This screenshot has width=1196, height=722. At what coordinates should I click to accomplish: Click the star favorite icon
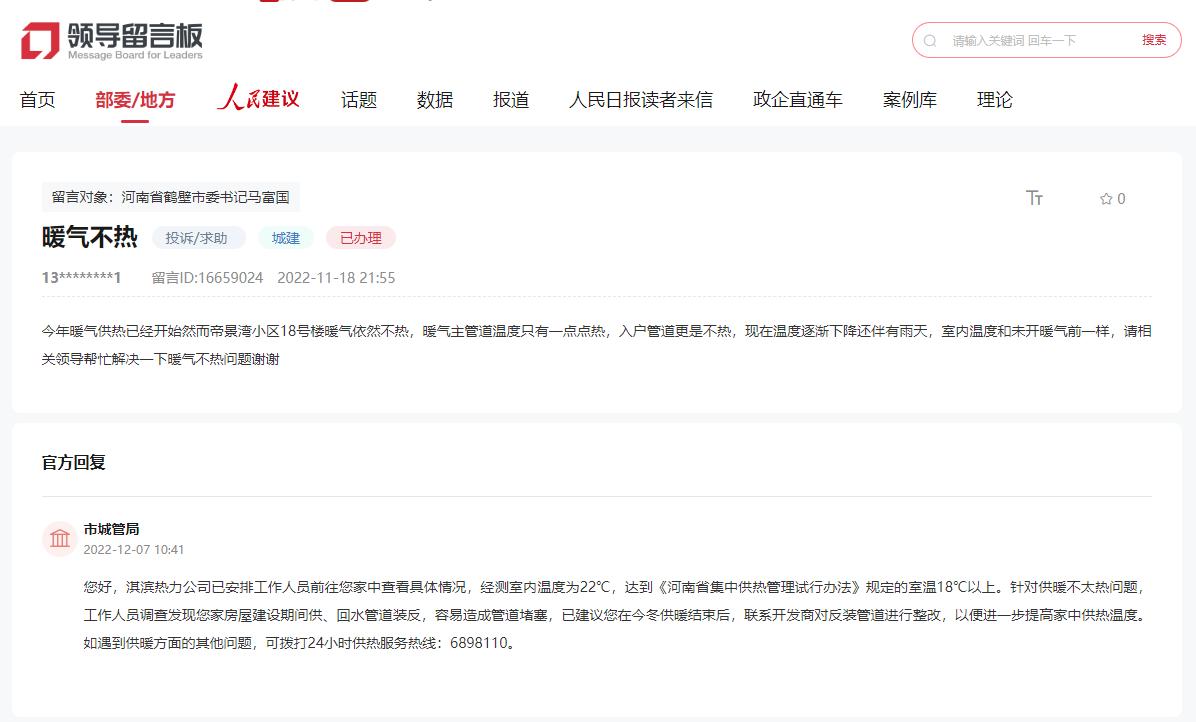pyautogui.click(x=1106, y=199)
